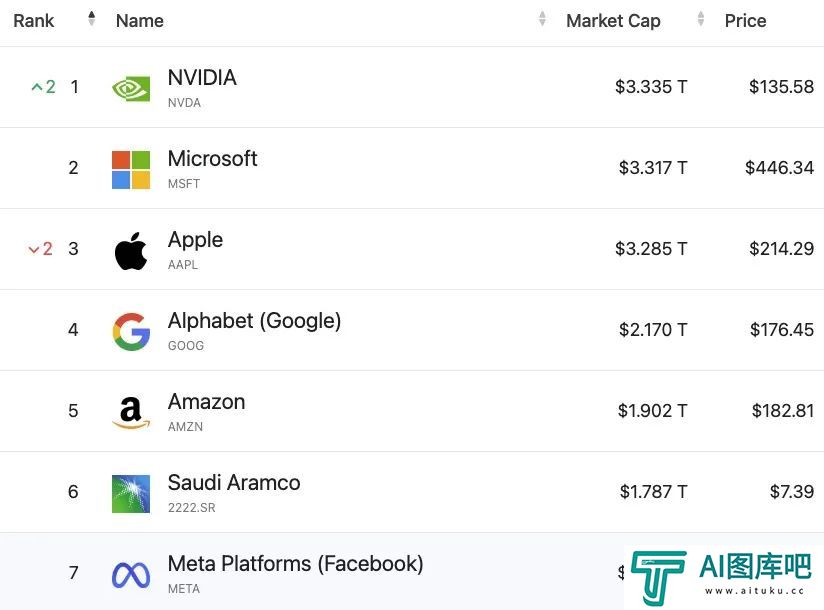
Task: Click the AI图库吧 watermark logo
Action: (x=723, y=576)
